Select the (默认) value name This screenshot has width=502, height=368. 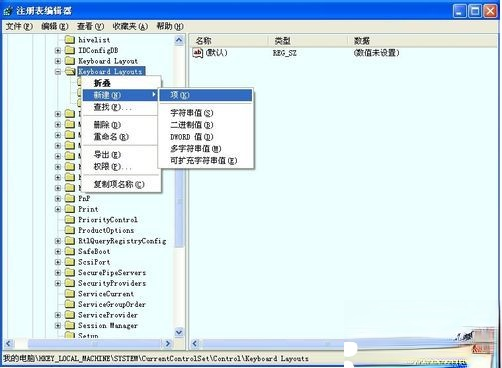[216, 53]
